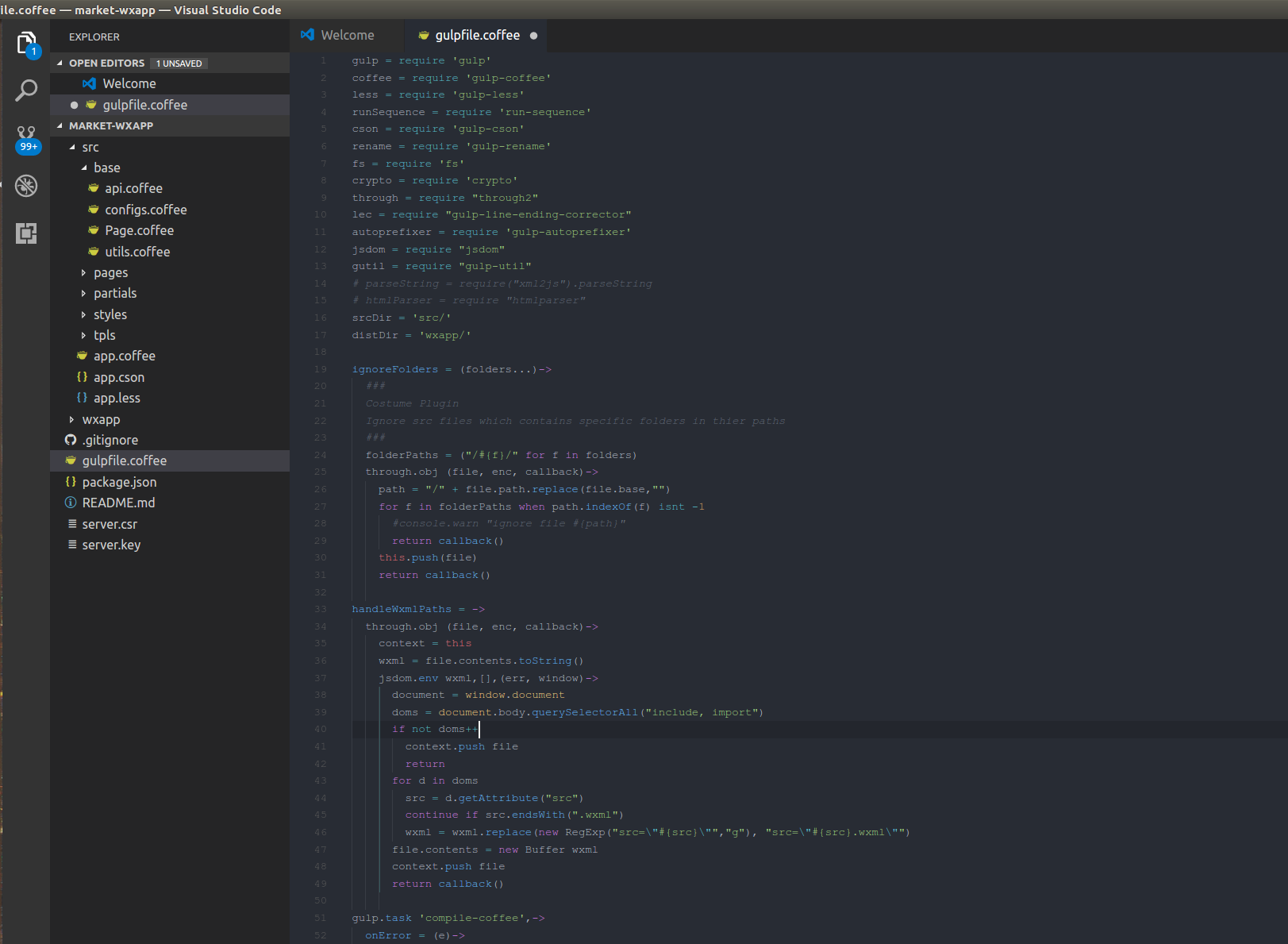Open the Search sidebar icon

click(26, 91)
